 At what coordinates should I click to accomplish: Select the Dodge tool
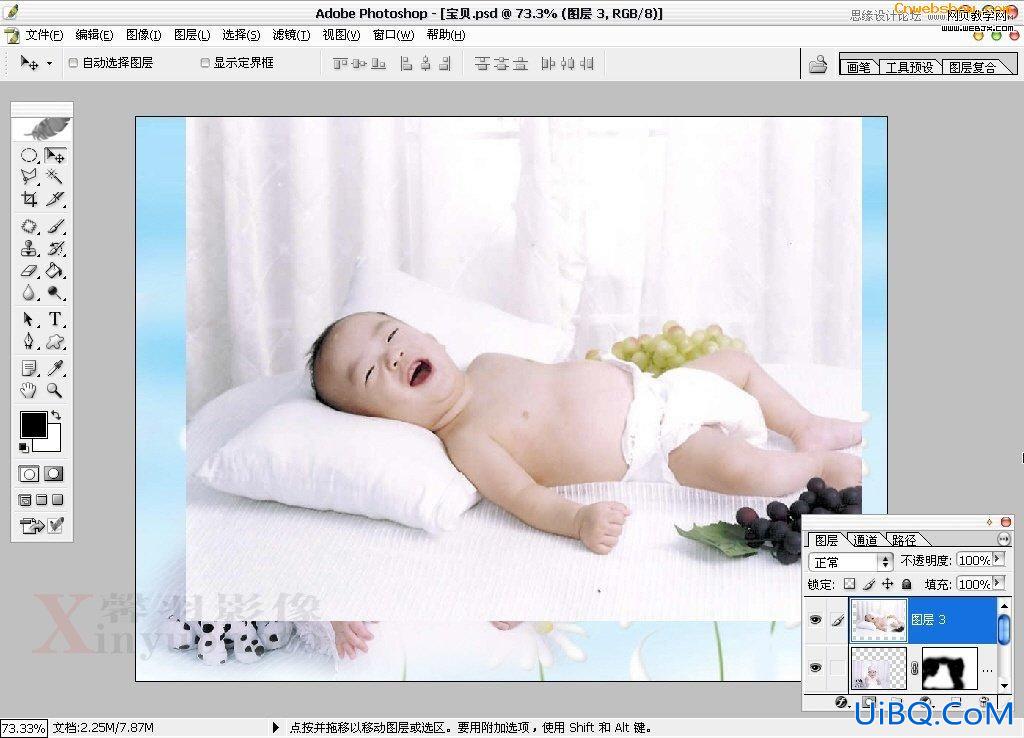point(55,293)
